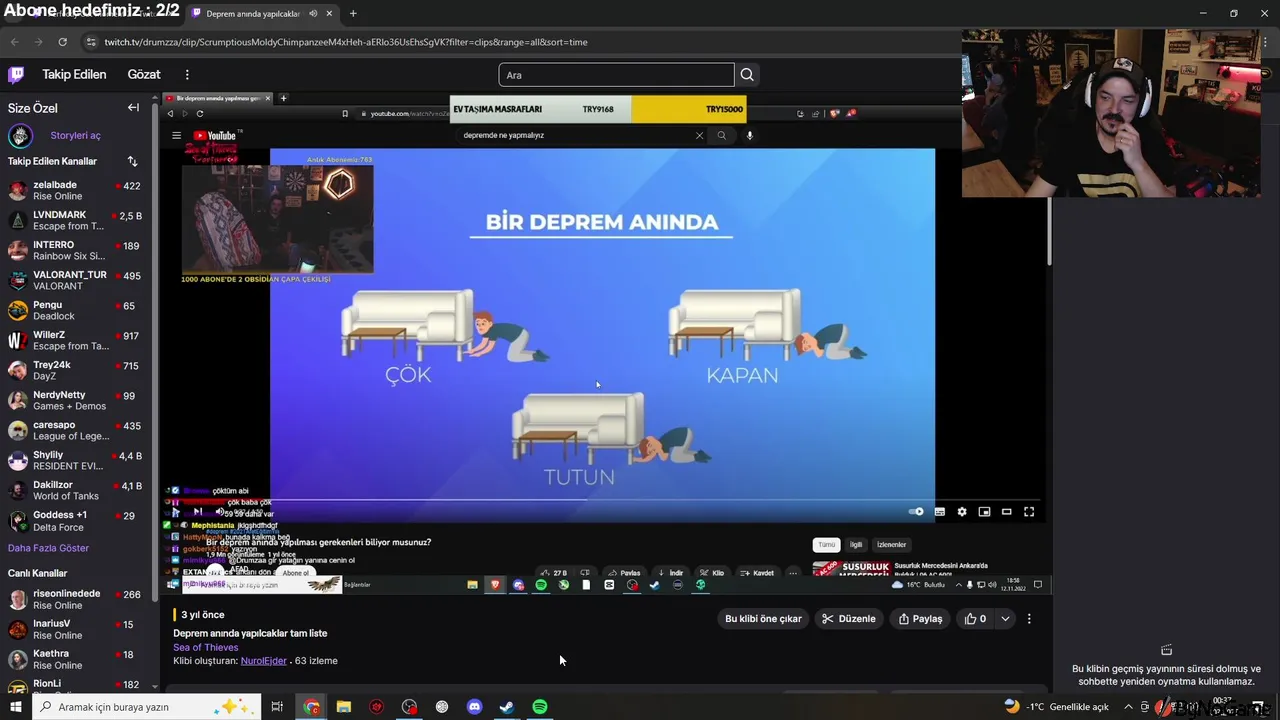
Task: Close the Deprem anında yapılcaklar tab
Action: tap(331, 14)
